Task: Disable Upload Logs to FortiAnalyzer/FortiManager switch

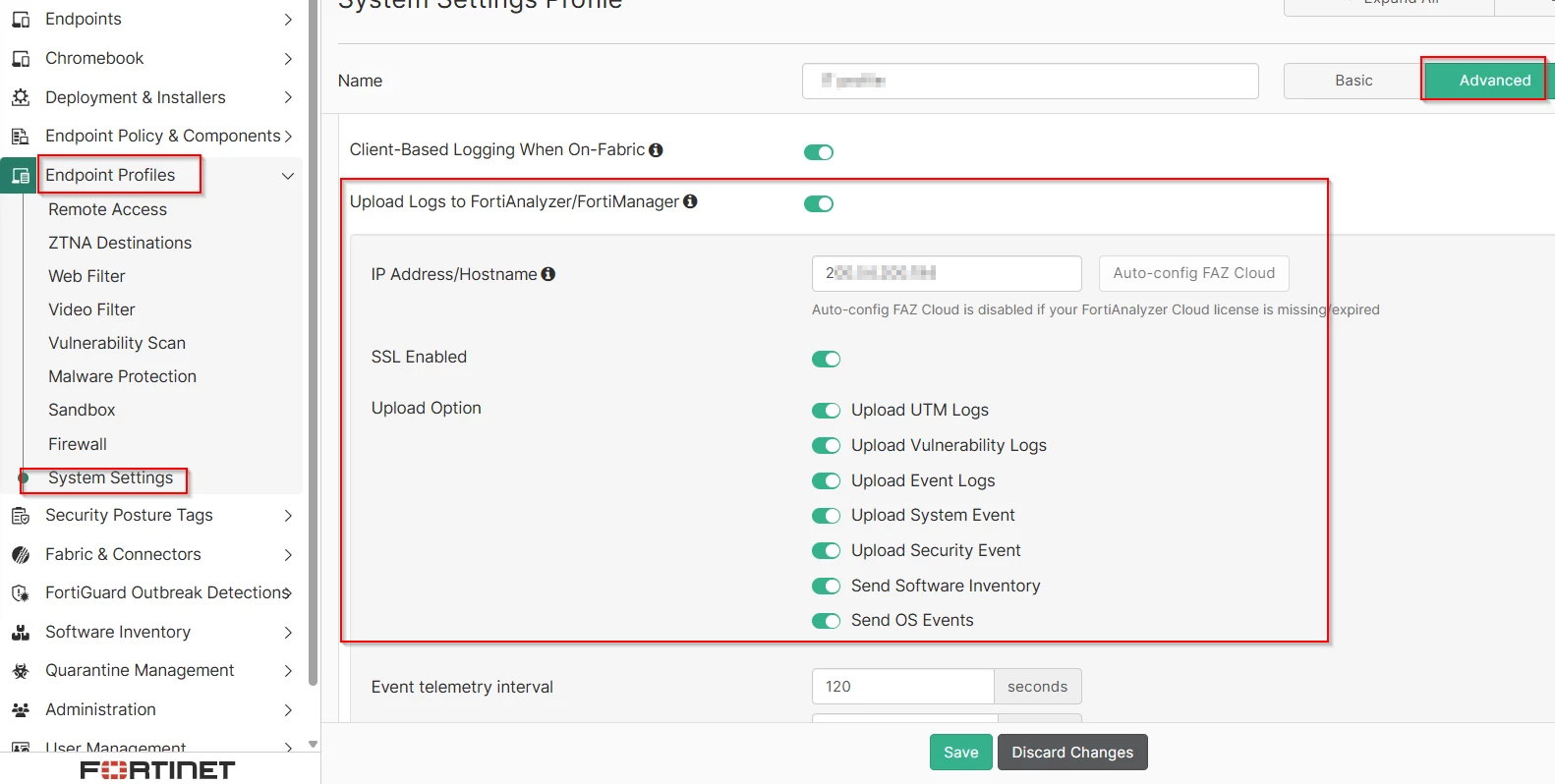Action: coord(819,203)
